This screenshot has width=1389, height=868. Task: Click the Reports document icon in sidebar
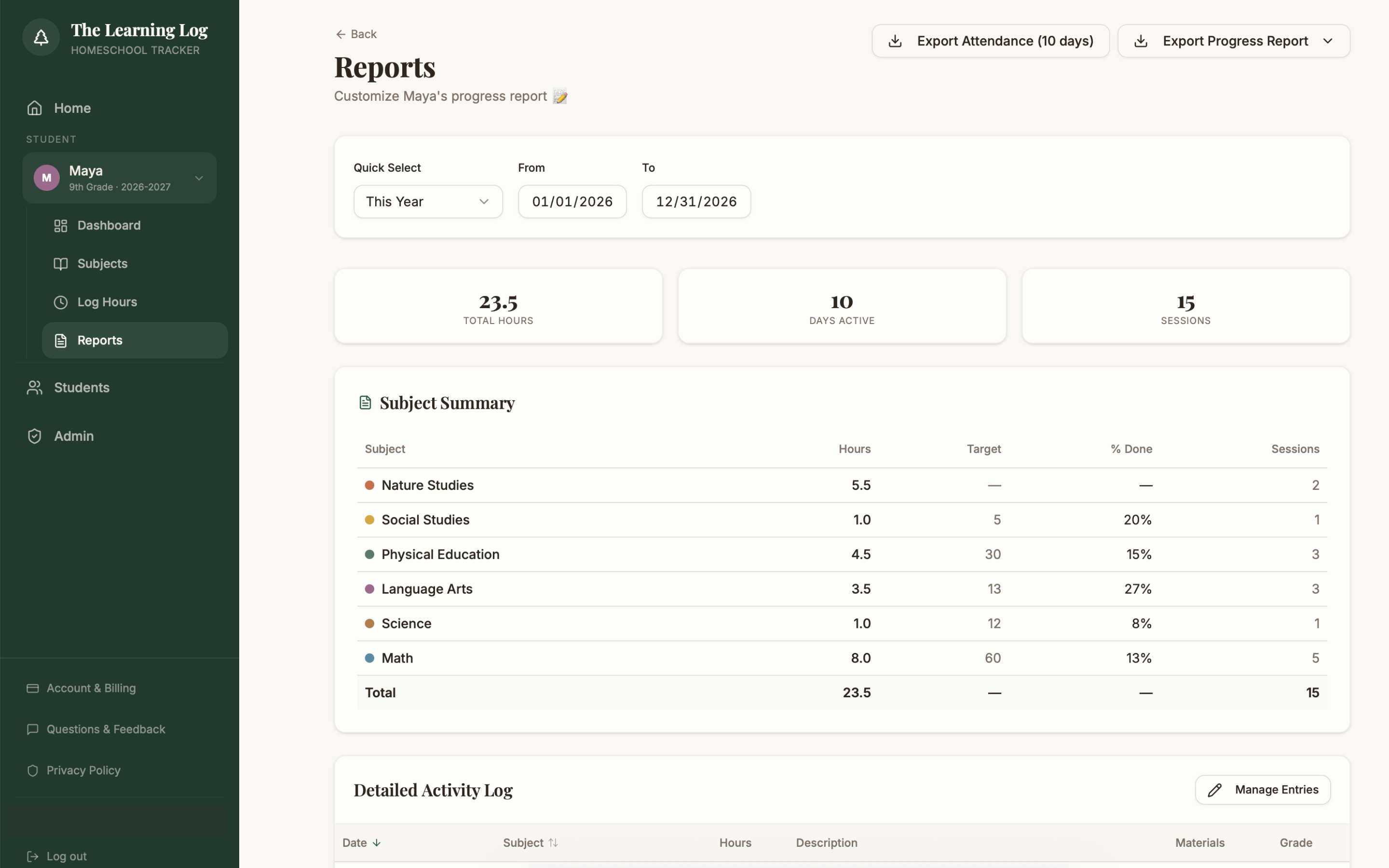point(61,340)
